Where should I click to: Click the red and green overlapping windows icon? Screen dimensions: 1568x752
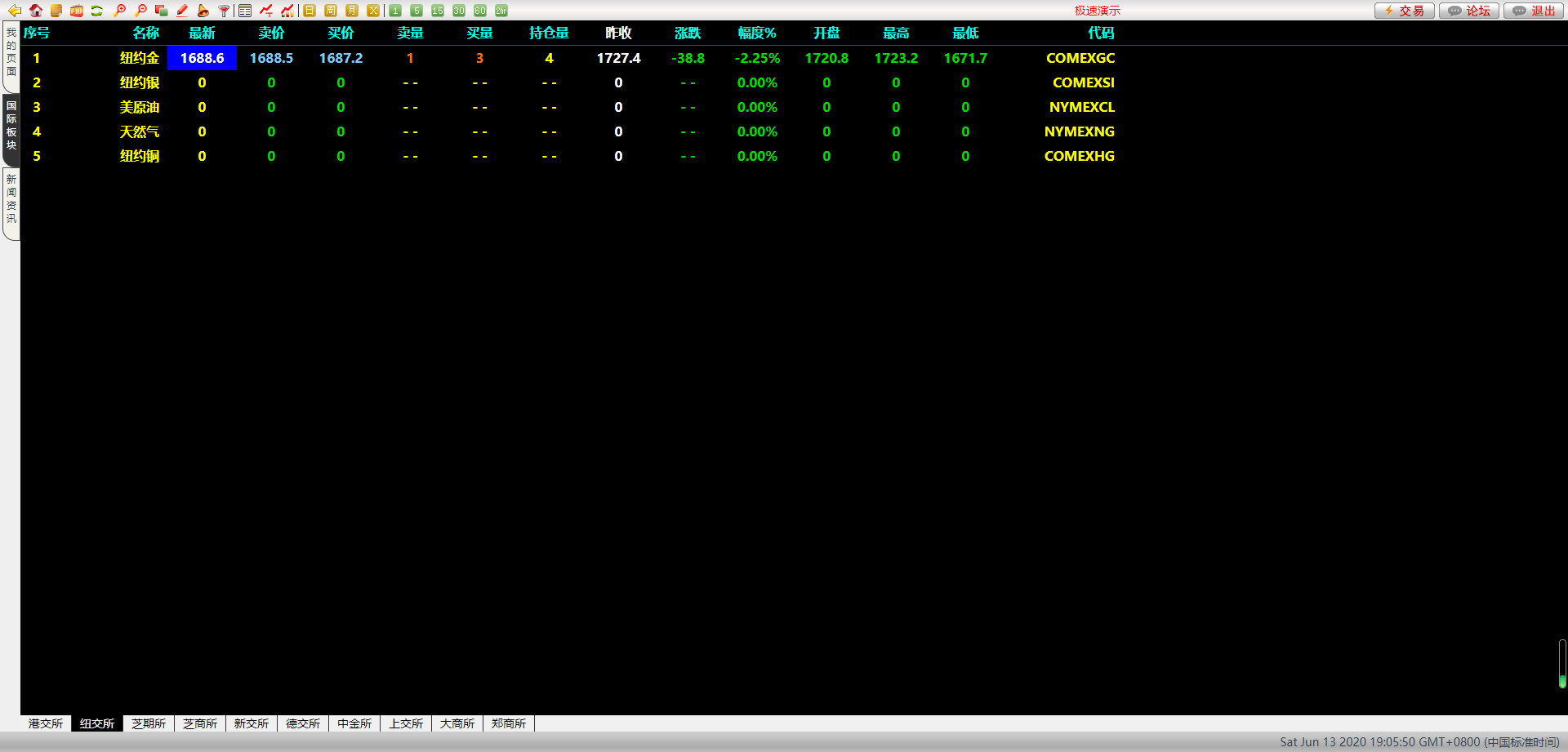pos(161,11)
